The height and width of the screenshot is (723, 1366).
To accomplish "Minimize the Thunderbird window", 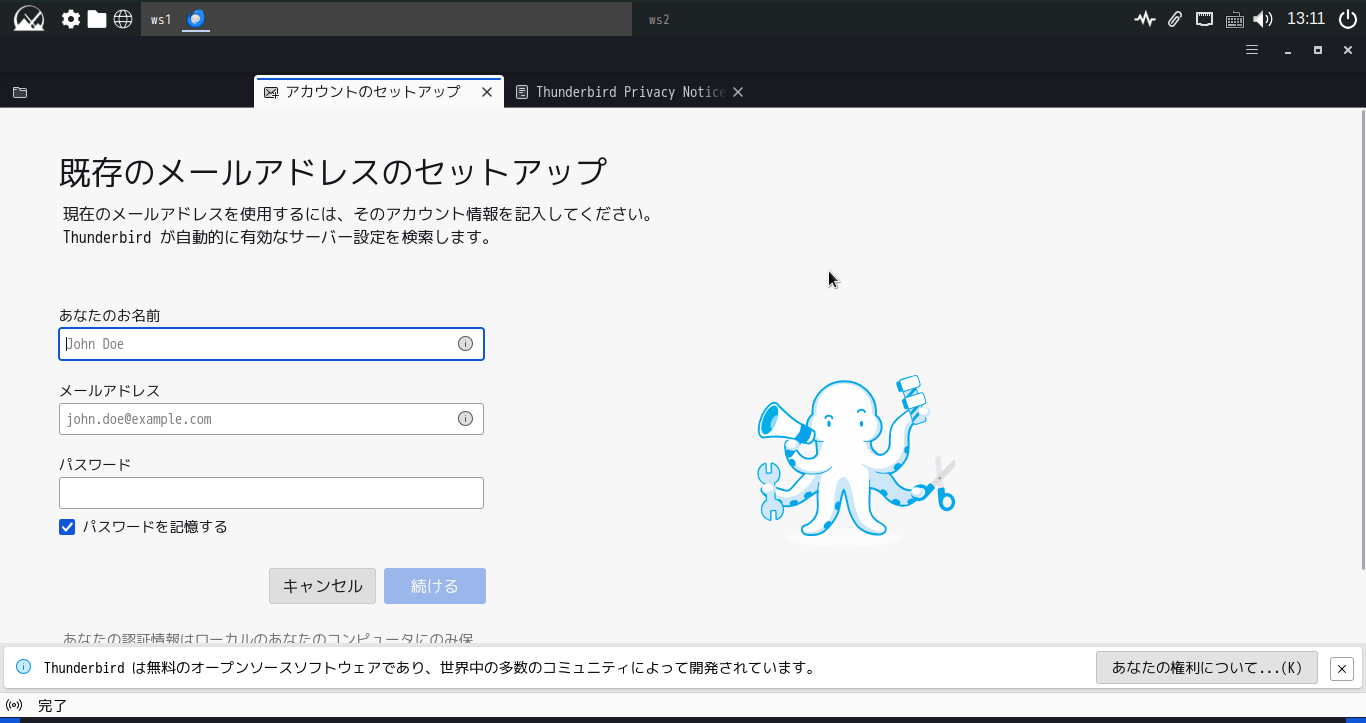I will (1288, 50).
